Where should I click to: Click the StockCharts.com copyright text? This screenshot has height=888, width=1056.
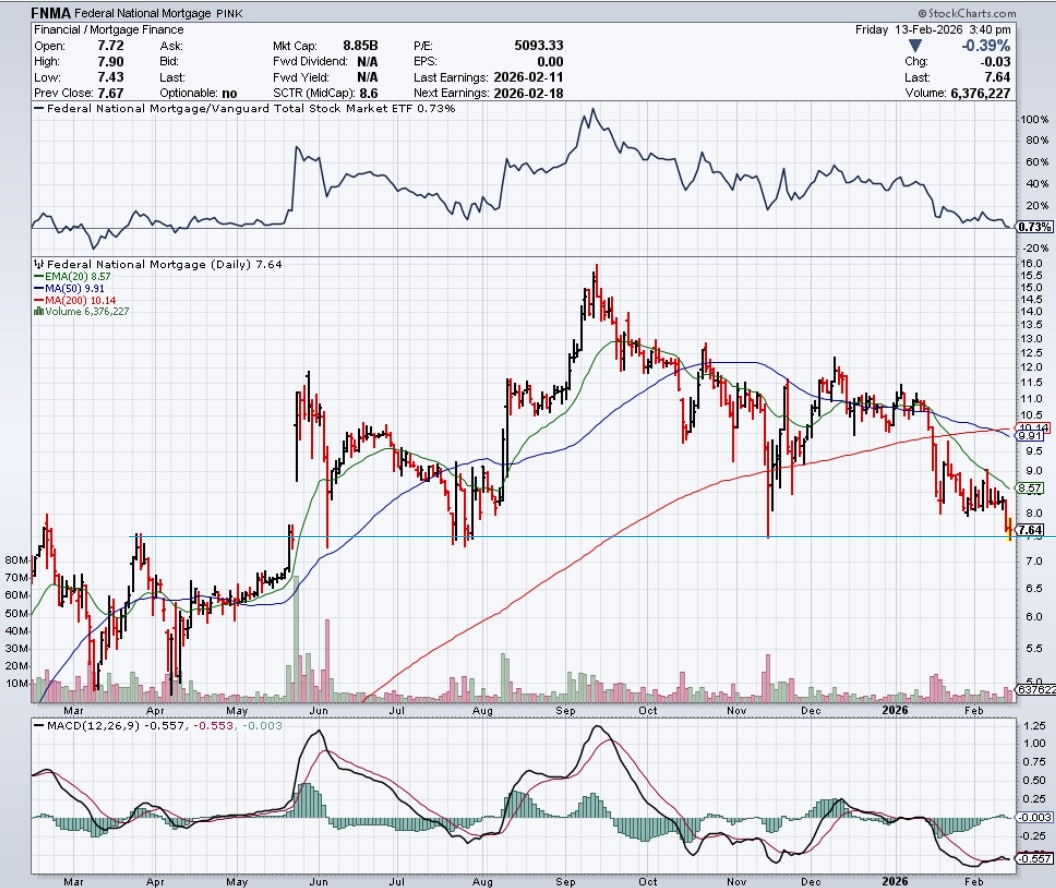(x=966, y=13)
